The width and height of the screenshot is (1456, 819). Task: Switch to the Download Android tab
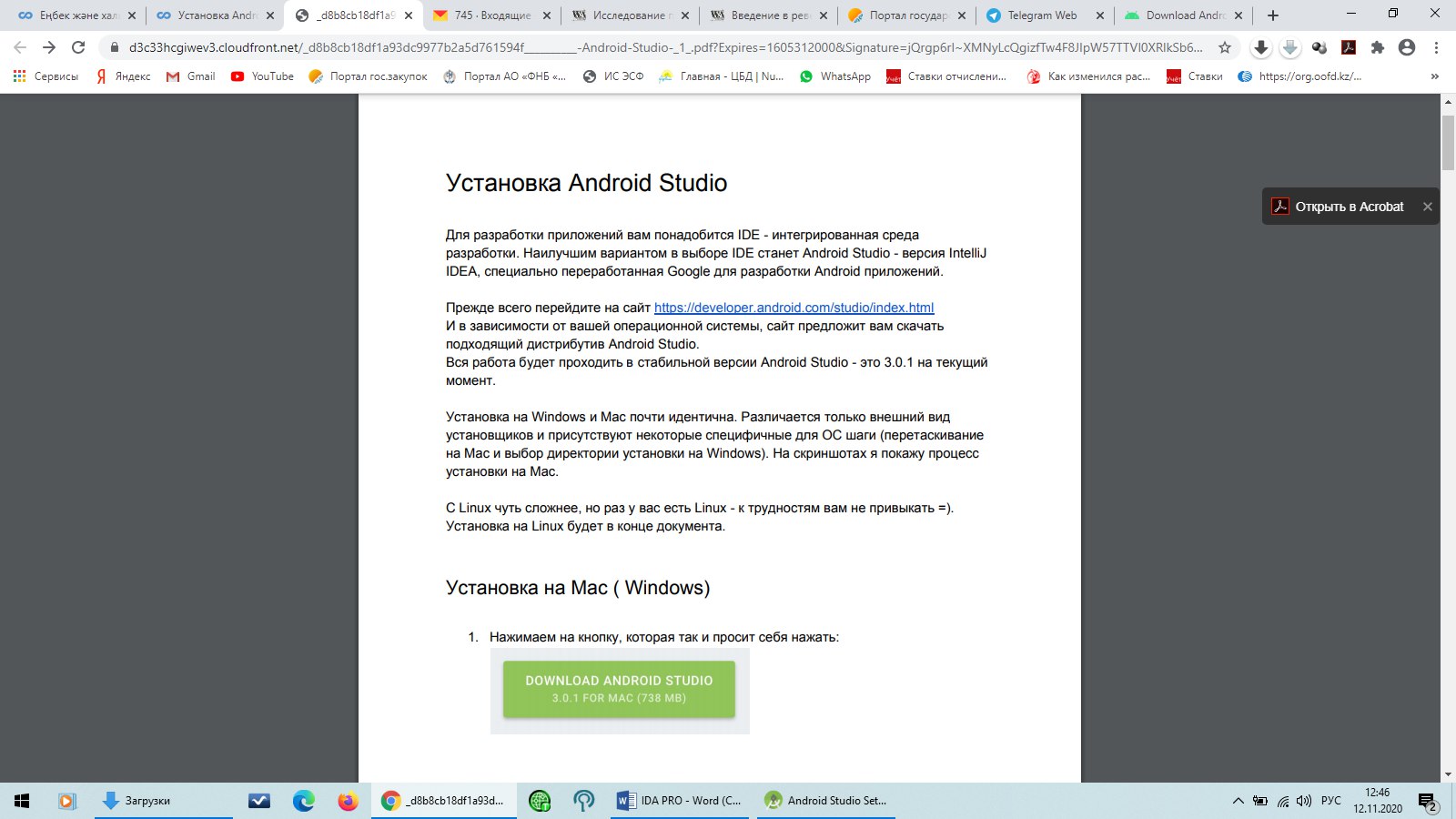1183,15
